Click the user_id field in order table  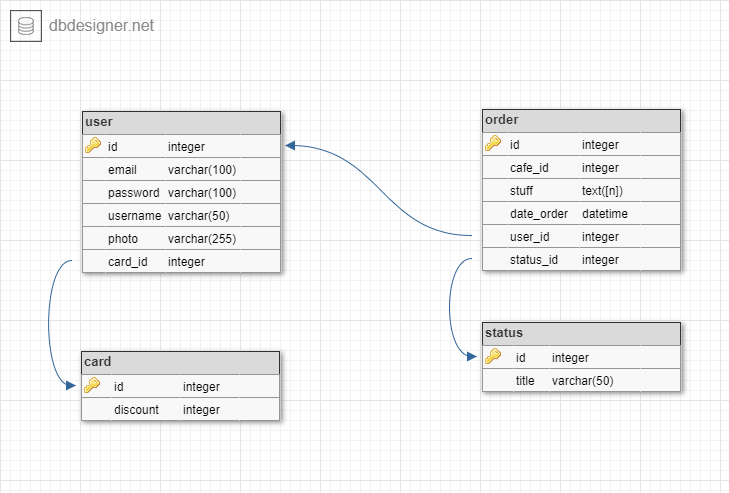pos(581,237)
